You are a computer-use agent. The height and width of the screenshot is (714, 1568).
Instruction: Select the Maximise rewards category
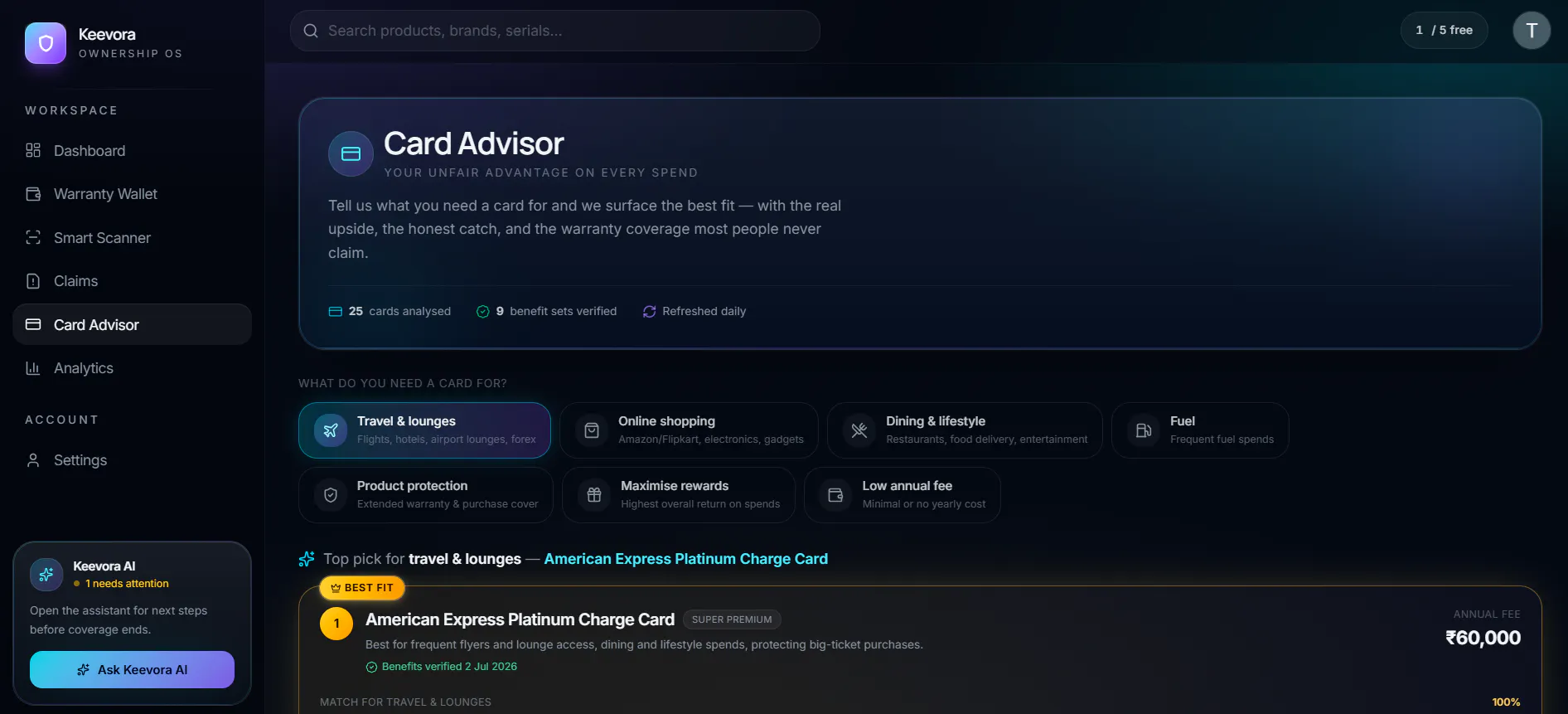(x=679, y=495)
